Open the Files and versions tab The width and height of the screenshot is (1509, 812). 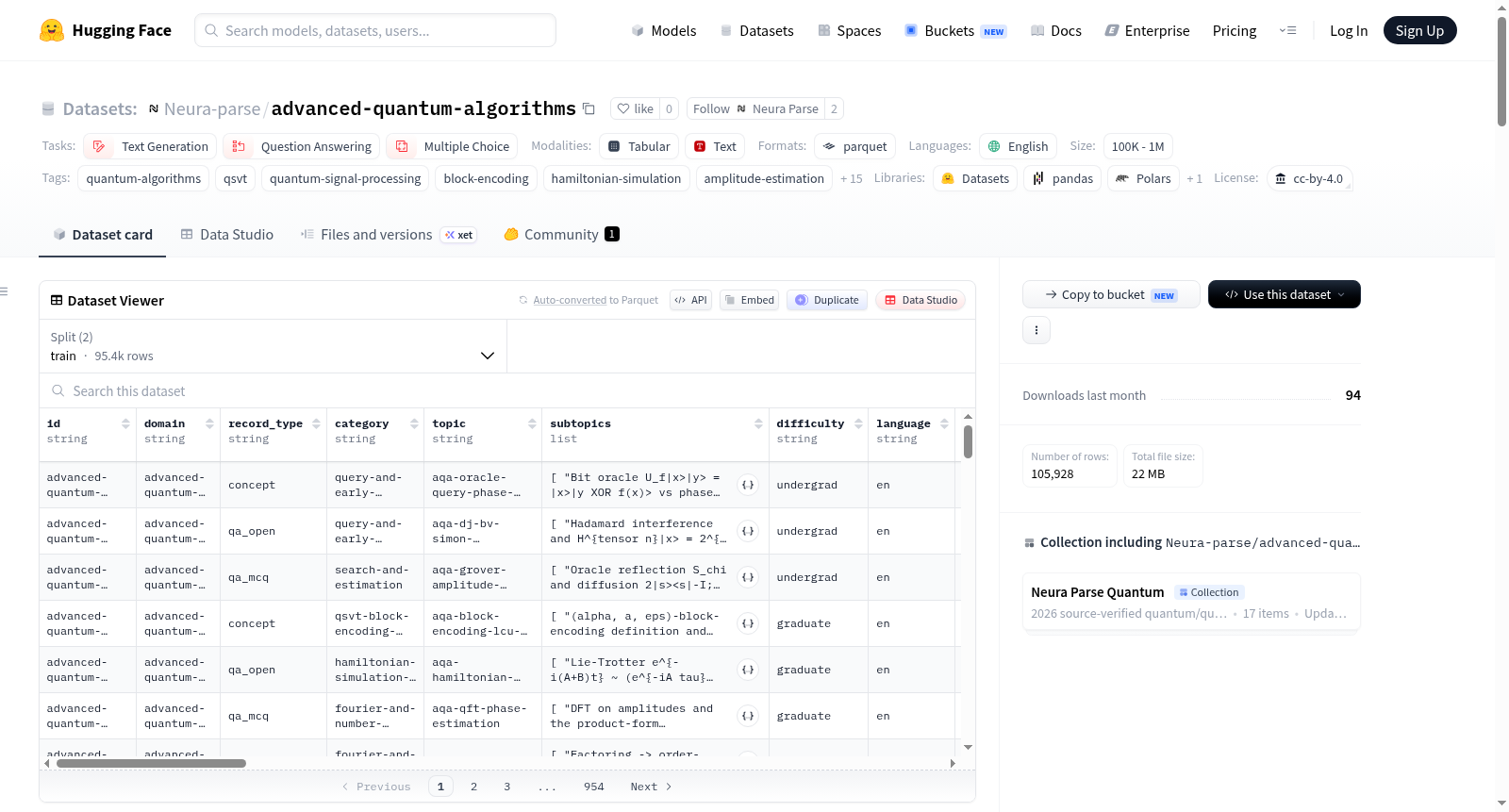(x=388, y=235)
